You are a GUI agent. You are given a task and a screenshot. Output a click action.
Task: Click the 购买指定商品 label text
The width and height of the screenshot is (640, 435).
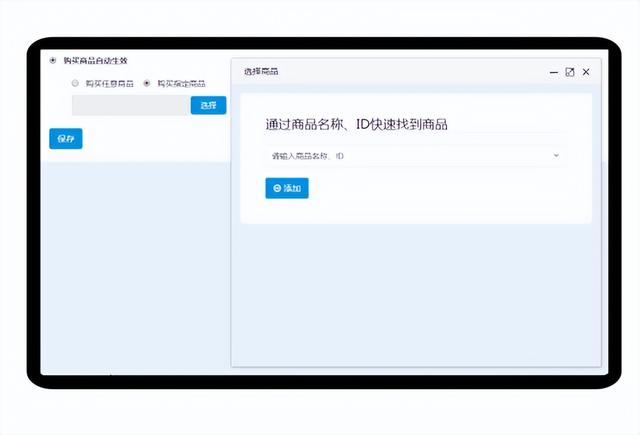(181, 84)
